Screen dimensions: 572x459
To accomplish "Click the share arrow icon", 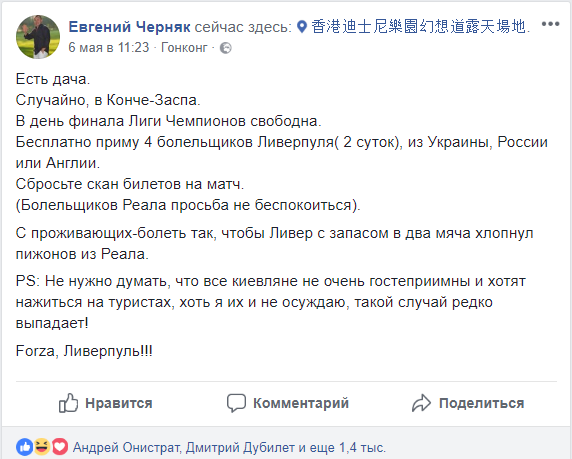I will click(422, 403).
